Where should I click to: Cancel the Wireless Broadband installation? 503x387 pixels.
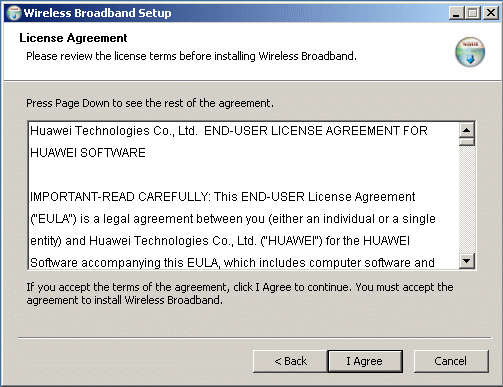(x=451, y=361)
